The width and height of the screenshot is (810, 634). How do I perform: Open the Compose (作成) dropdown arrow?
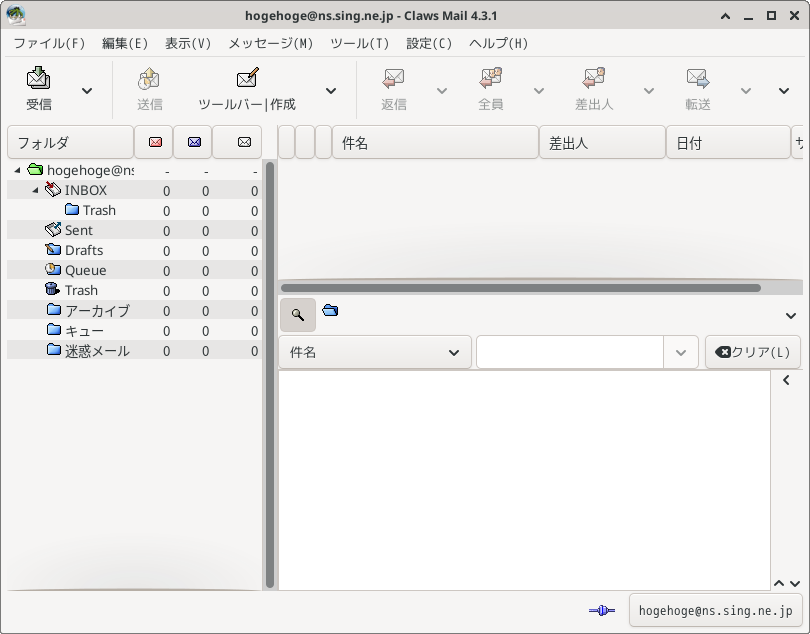click(331, 90)
